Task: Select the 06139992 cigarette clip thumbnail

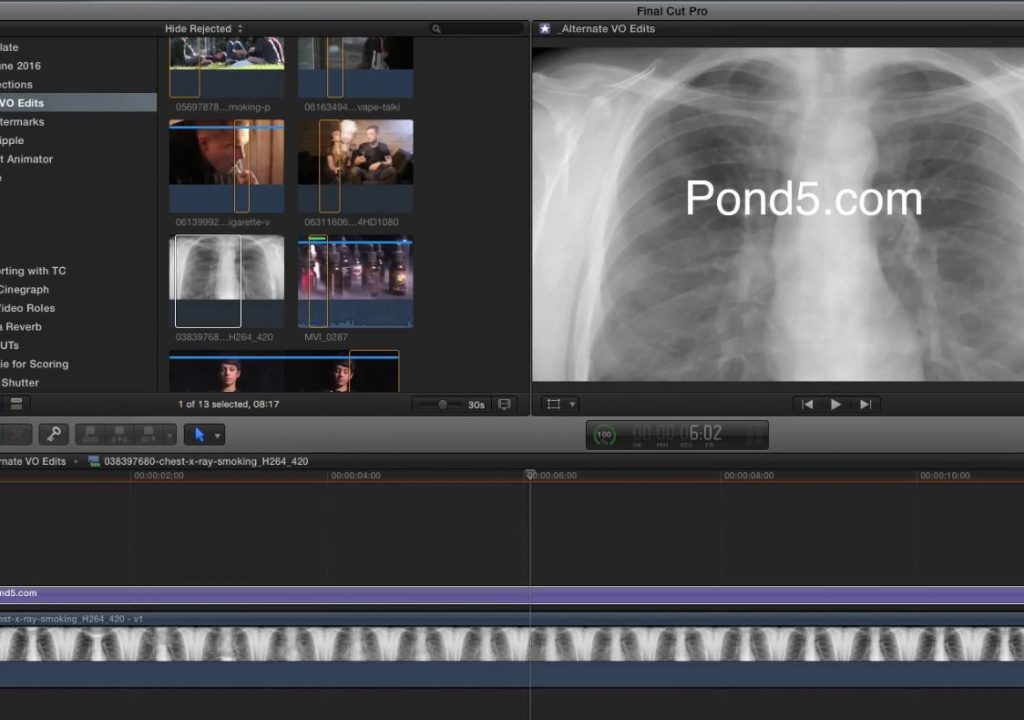Action: [227, 166]
